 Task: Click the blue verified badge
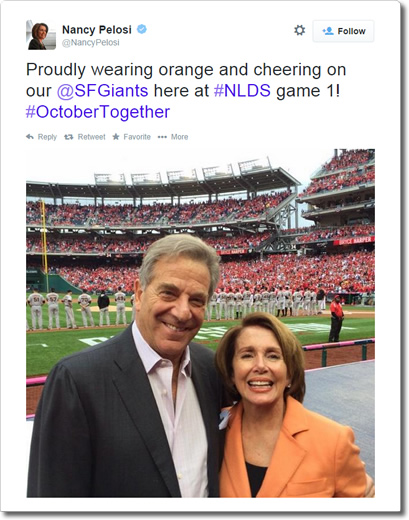[x=142, y=29]
